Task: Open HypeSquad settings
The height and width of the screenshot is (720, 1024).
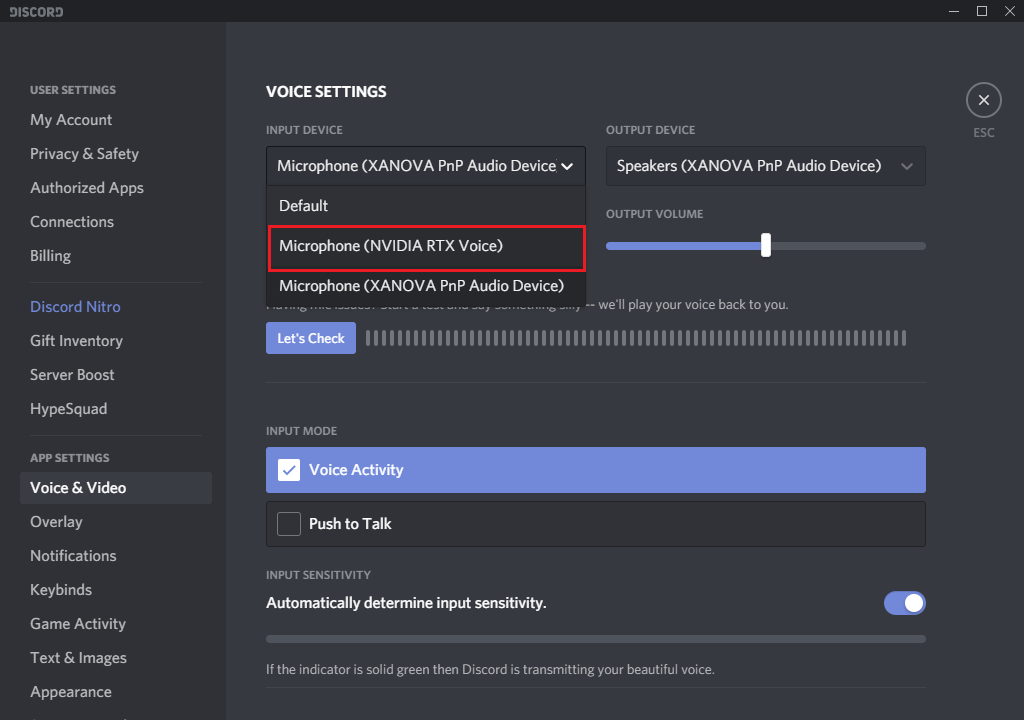Action: click(x=69, y=408)
